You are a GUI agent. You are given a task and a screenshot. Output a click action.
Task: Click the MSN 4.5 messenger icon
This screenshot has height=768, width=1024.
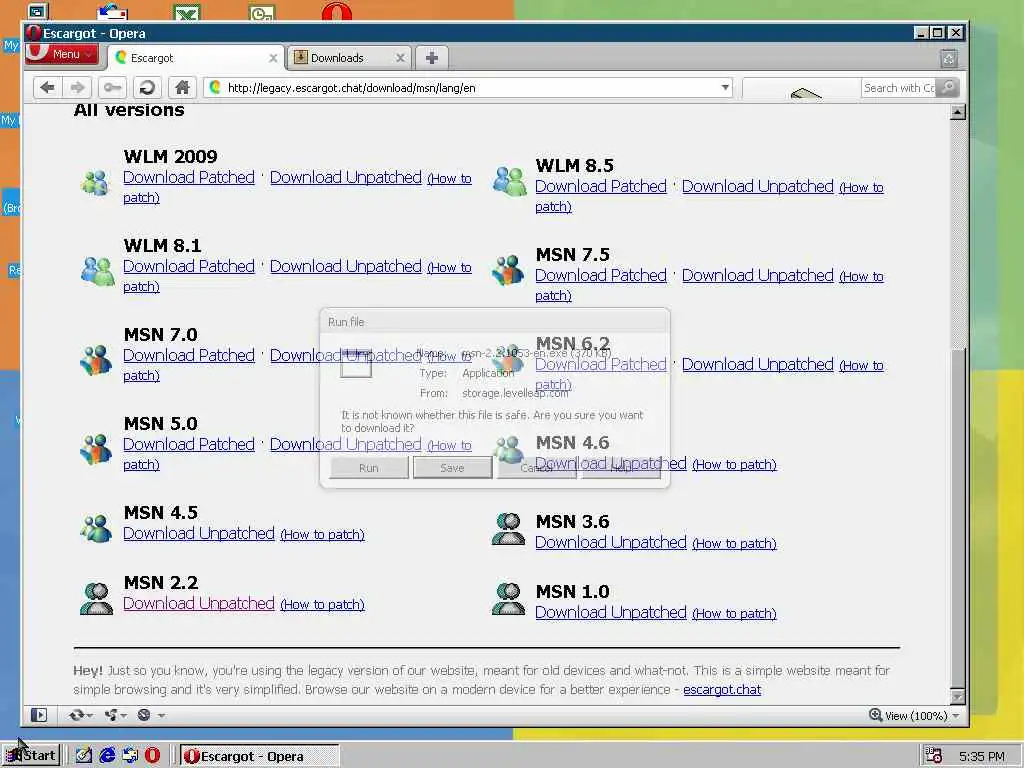coord(96,529)
